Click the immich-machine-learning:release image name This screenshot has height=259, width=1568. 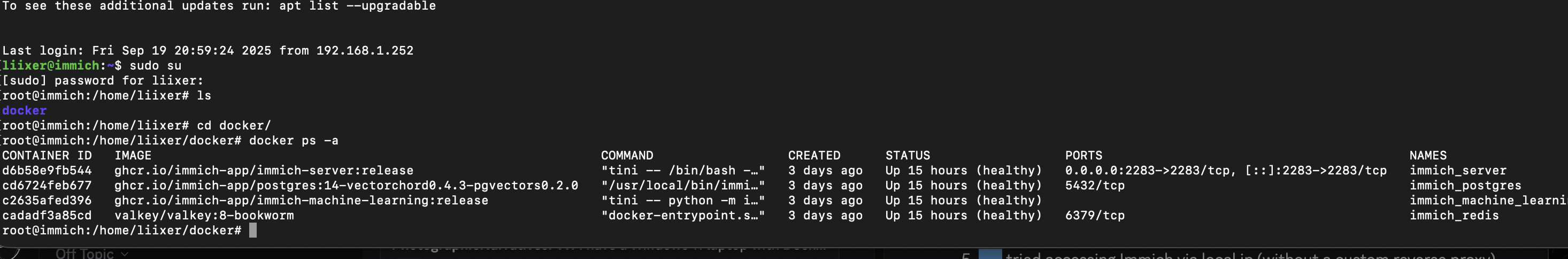click(301, 201)
